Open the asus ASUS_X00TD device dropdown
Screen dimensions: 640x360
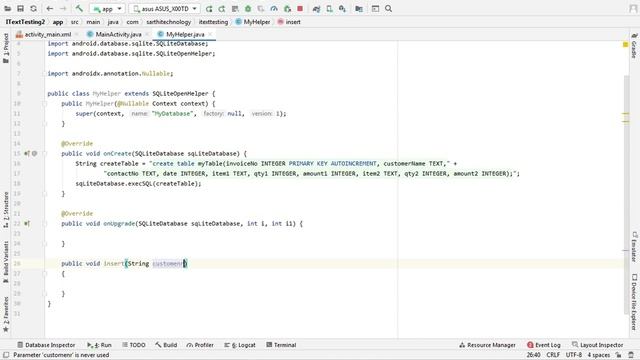pos(164,9)
